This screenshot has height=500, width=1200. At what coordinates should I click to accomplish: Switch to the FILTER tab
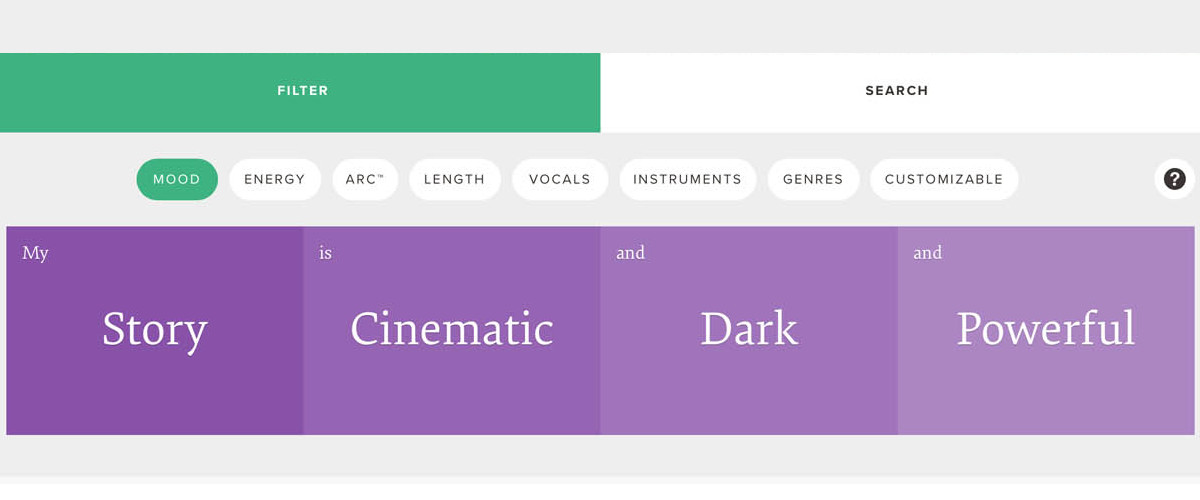tap(301, 91)
